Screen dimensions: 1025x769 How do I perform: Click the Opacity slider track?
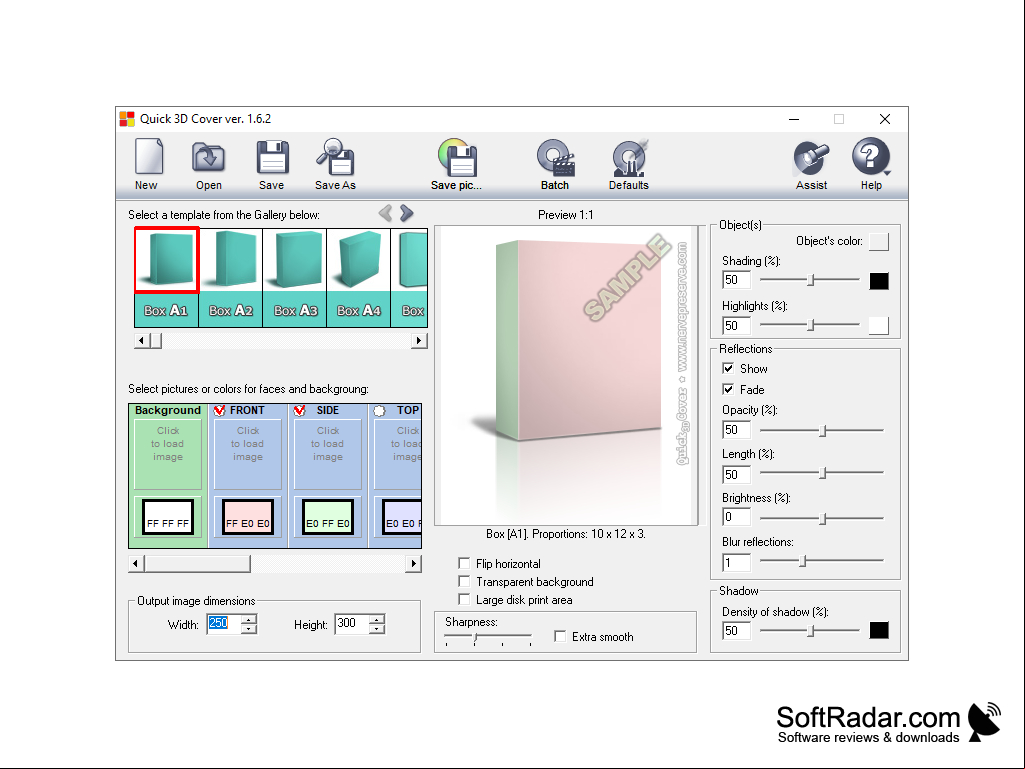point(822,430)
